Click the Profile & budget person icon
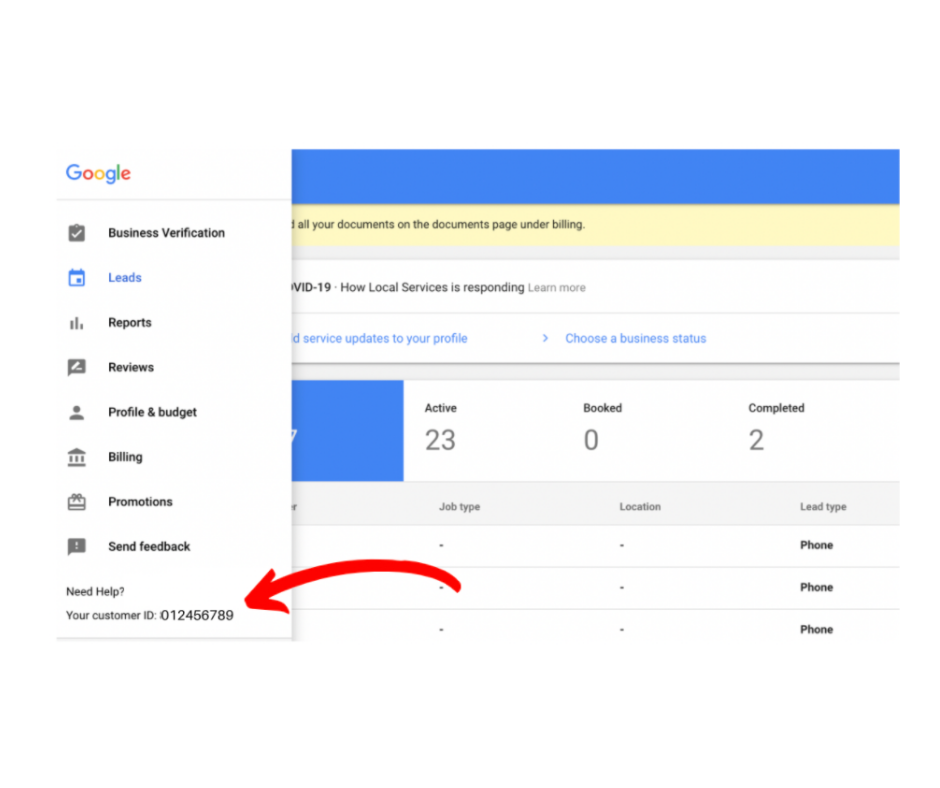The image size is (940, 788). point(77,412)
